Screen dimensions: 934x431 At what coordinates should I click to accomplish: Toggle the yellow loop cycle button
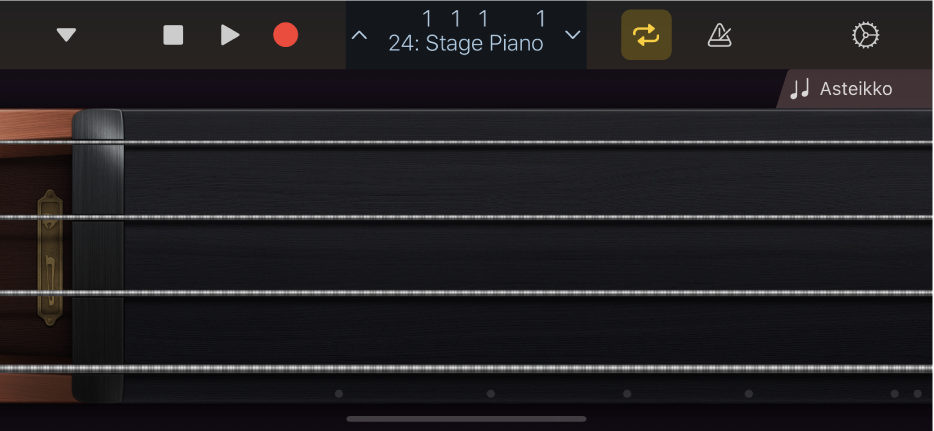(646, 35)
